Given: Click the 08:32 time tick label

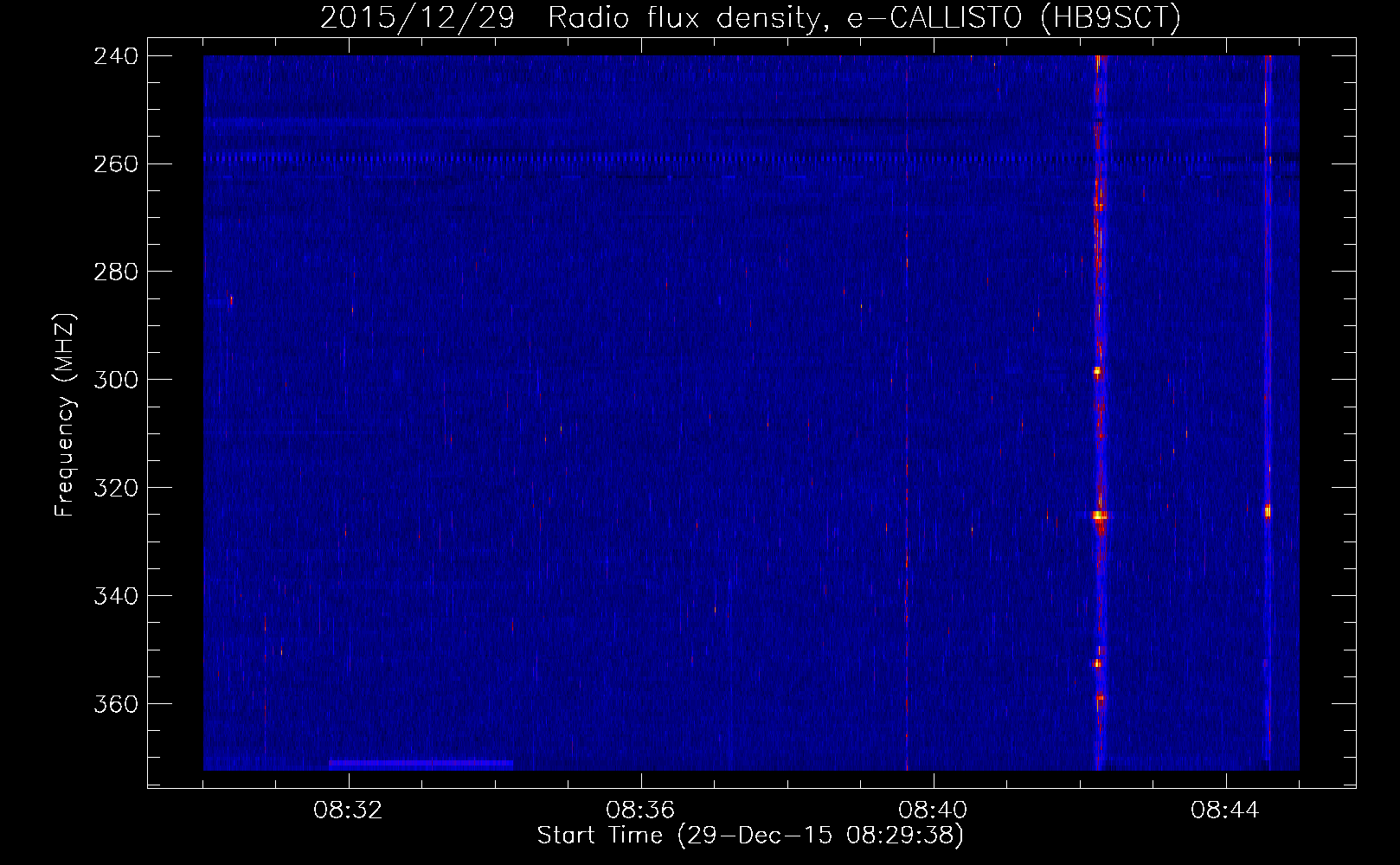Looking at the screenshot, I should tap(348, 811).
